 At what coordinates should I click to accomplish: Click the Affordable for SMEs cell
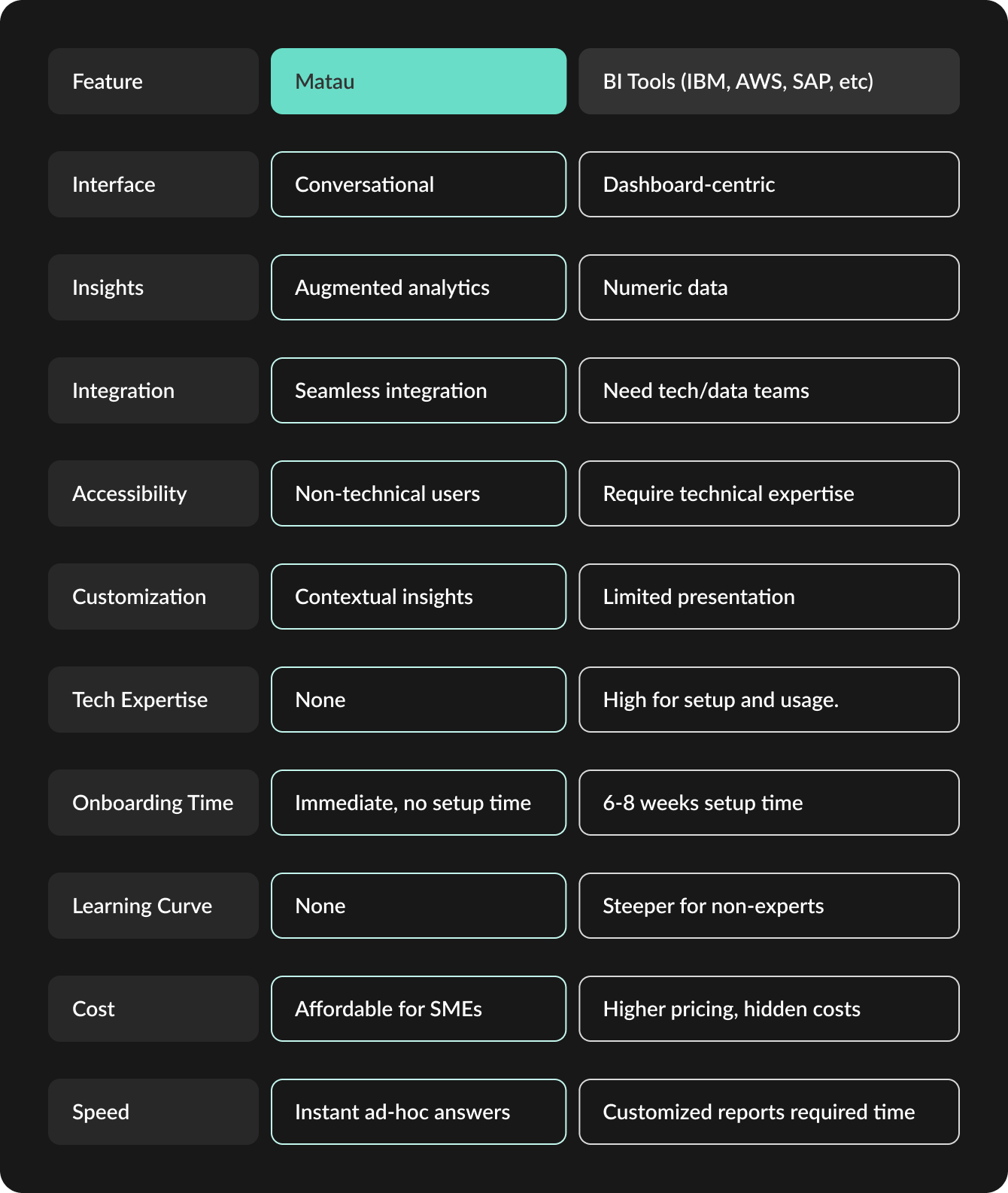pyautogui.click(x=418, y=1009)
